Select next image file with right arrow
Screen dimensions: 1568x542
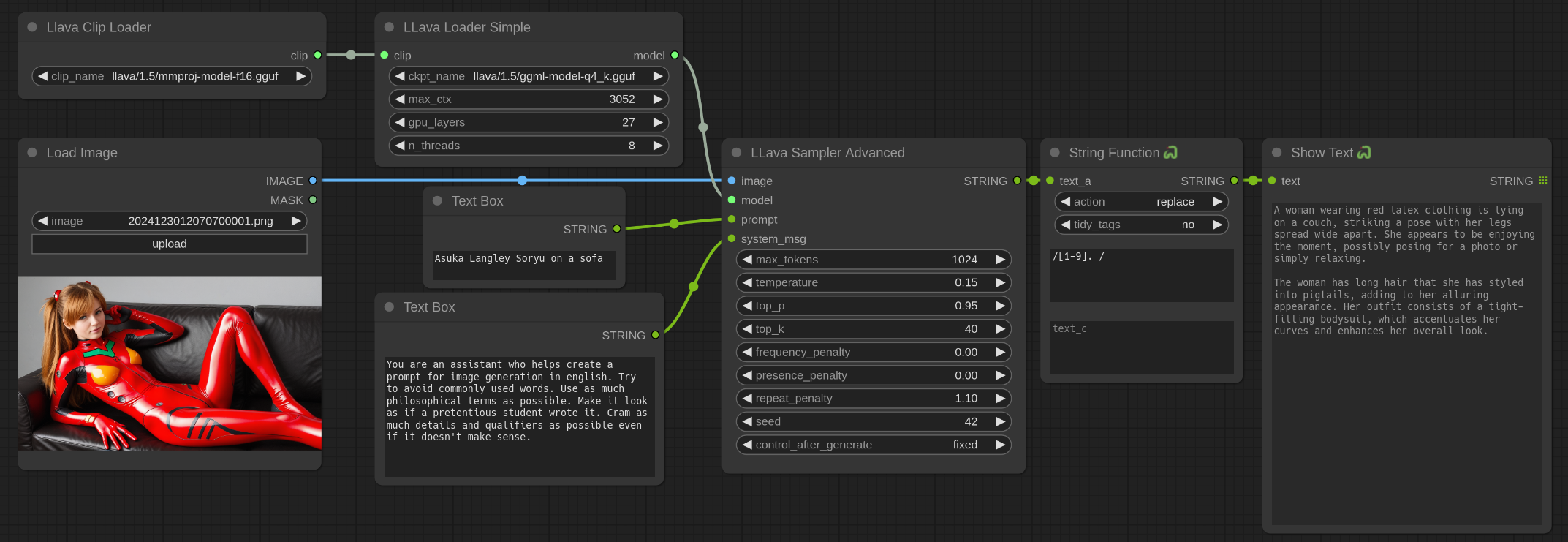[x=296, y=221]
